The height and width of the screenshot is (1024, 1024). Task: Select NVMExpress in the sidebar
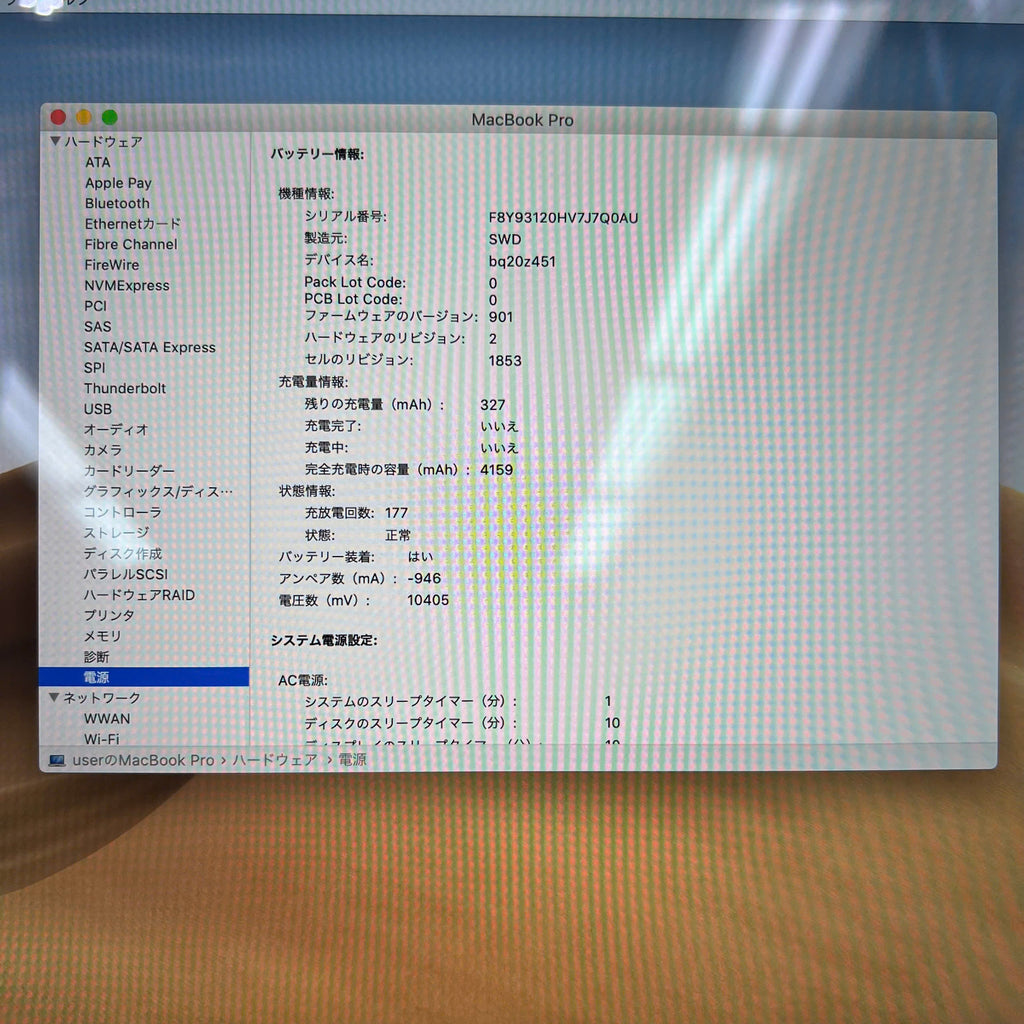point(127,285)
